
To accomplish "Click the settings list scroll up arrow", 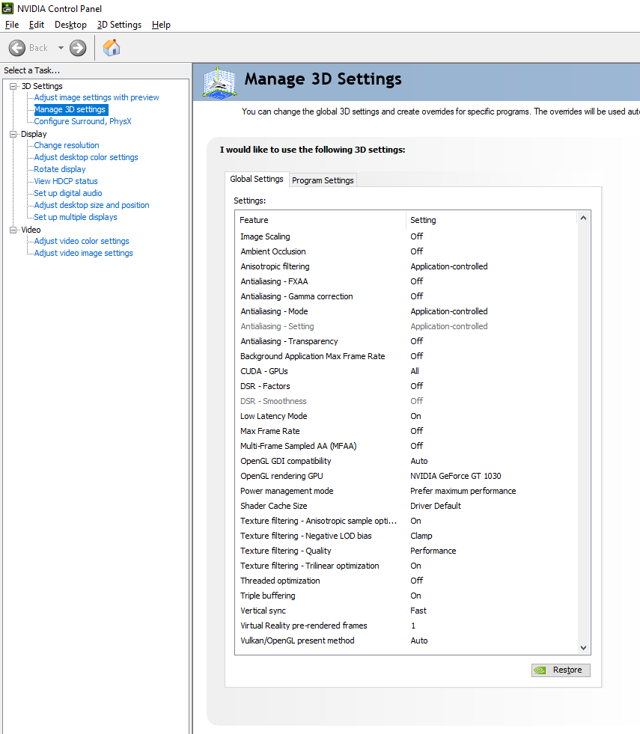I will 583,218.
